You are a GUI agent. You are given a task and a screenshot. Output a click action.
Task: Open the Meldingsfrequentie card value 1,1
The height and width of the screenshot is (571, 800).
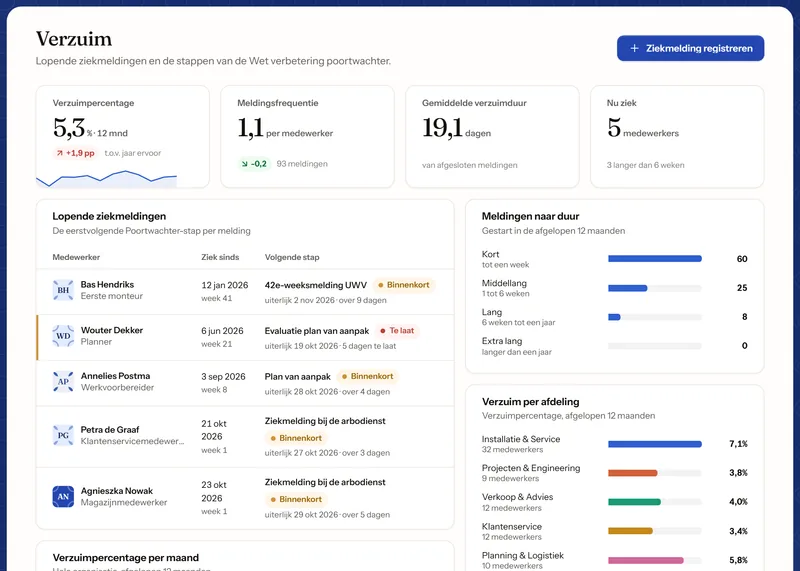point(251,128)
